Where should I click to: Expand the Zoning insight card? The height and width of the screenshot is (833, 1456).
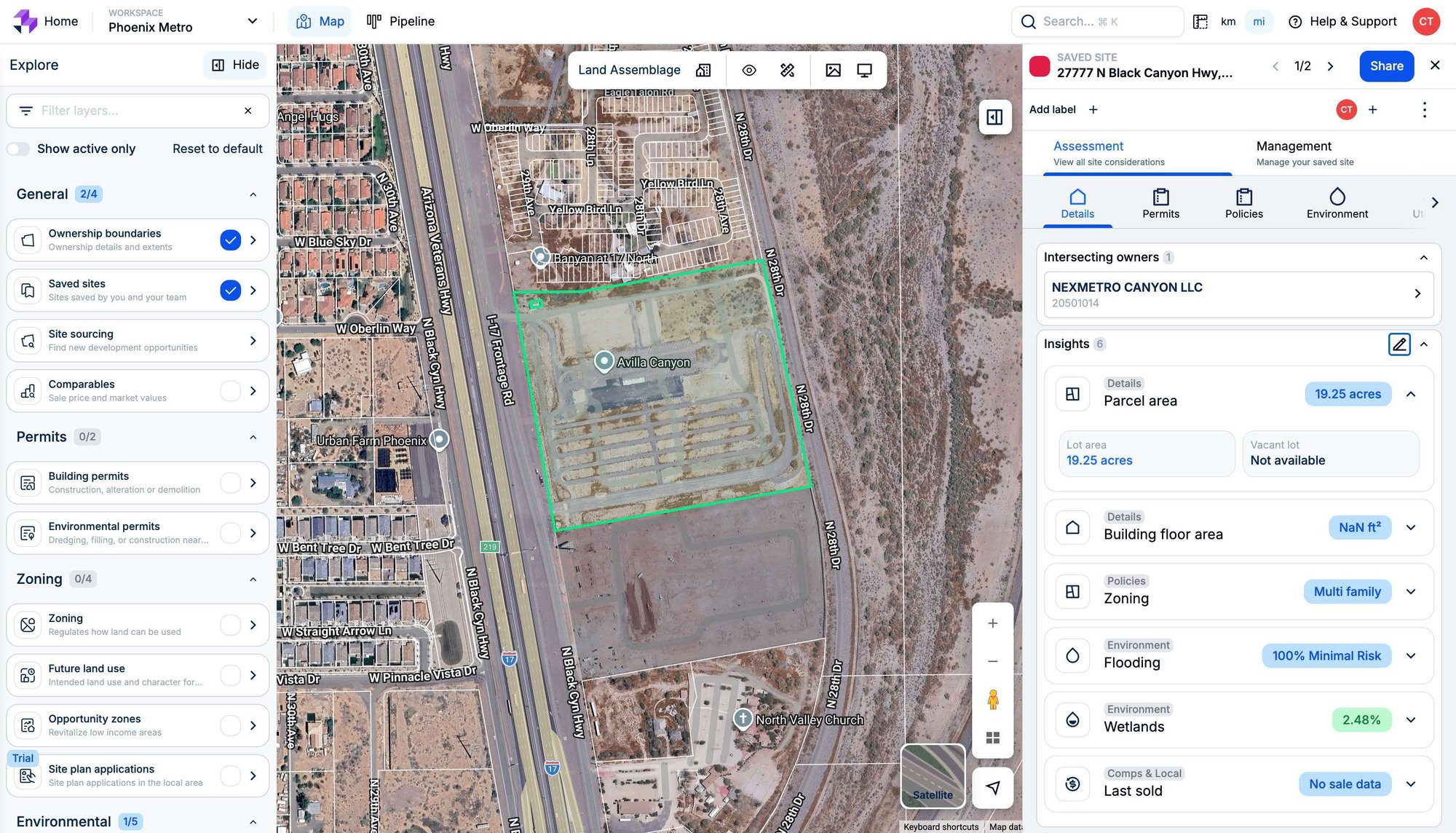(x=1410, y=591)
